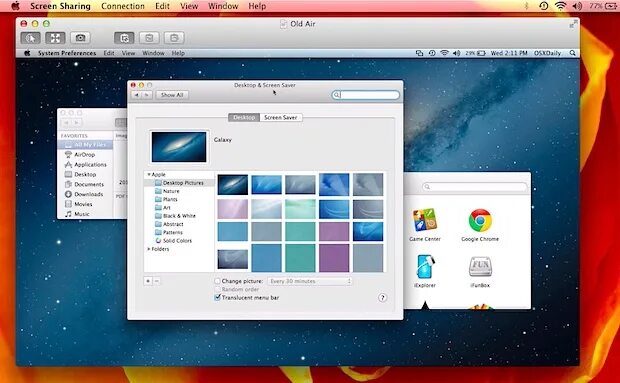The height and width of the screenshot is (383, 620).
Task: Click the Wed 2:11 PM clock in remote menu bar
Action: pyautogui.click(x=509, y=53)
